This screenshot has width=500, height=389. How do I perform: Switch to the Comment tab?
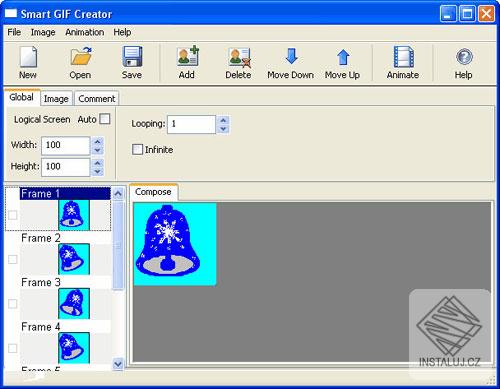(97, 99)
